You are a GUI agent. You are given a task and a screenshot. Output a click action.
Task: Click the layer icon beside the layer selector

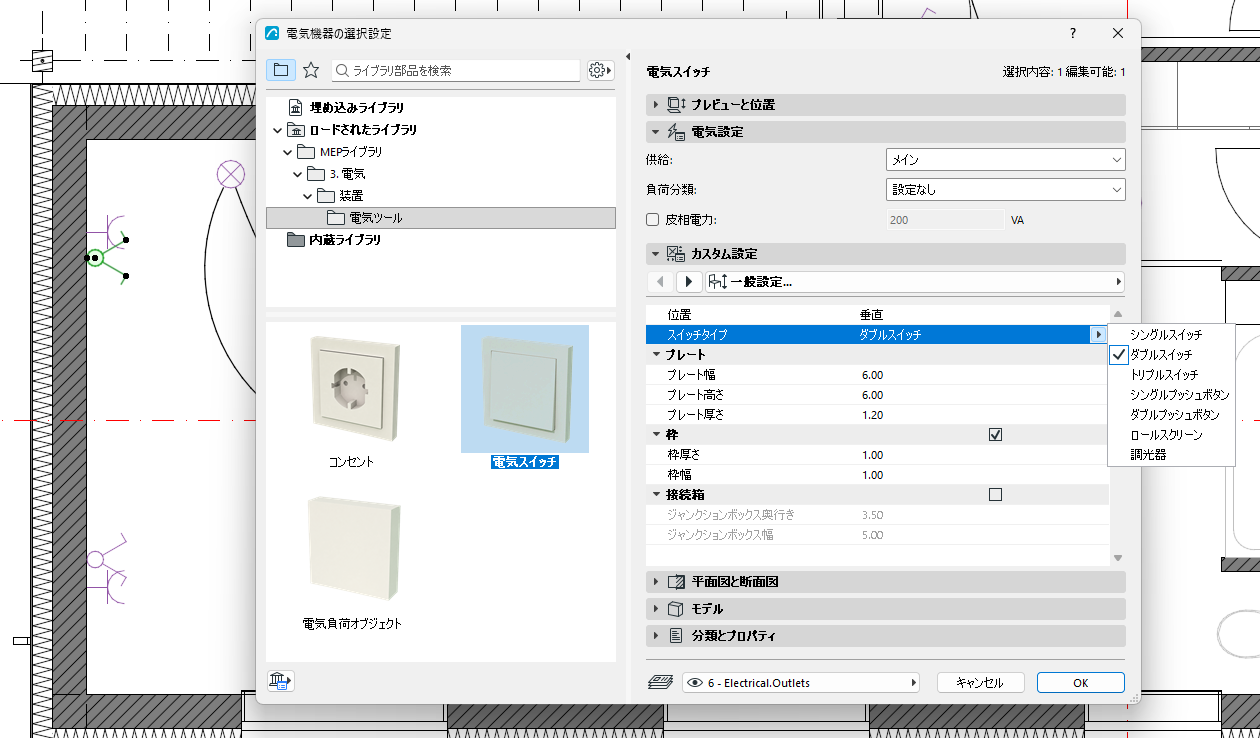pos(659,683)
